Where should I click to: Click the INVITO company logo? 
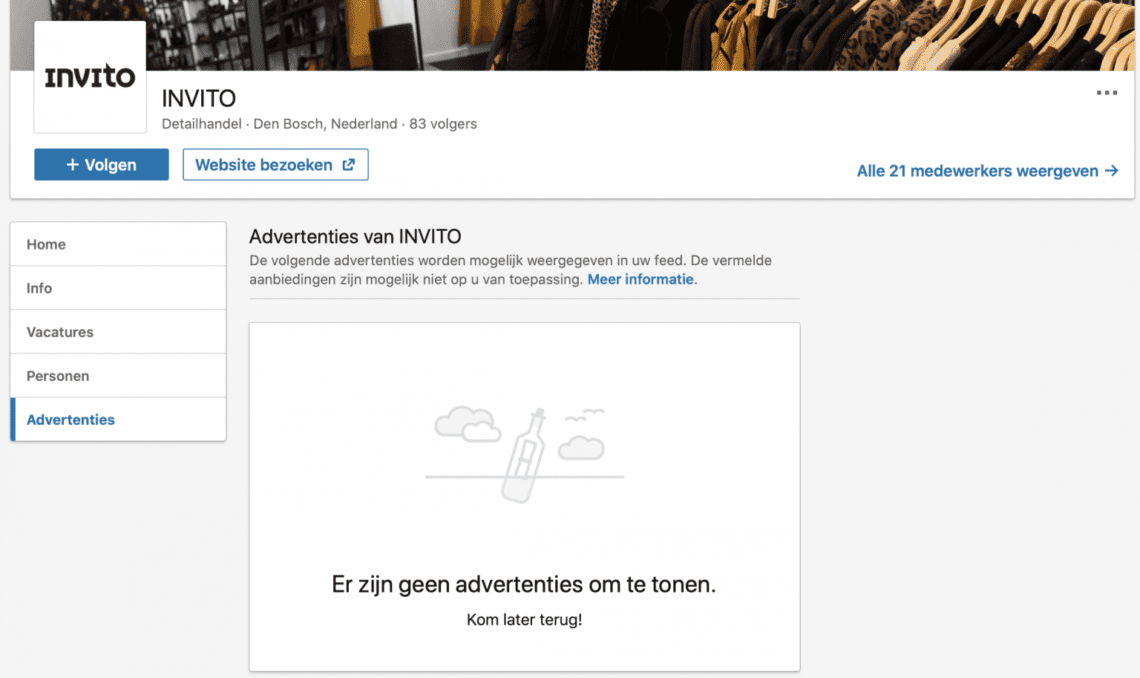pos(90,76)
